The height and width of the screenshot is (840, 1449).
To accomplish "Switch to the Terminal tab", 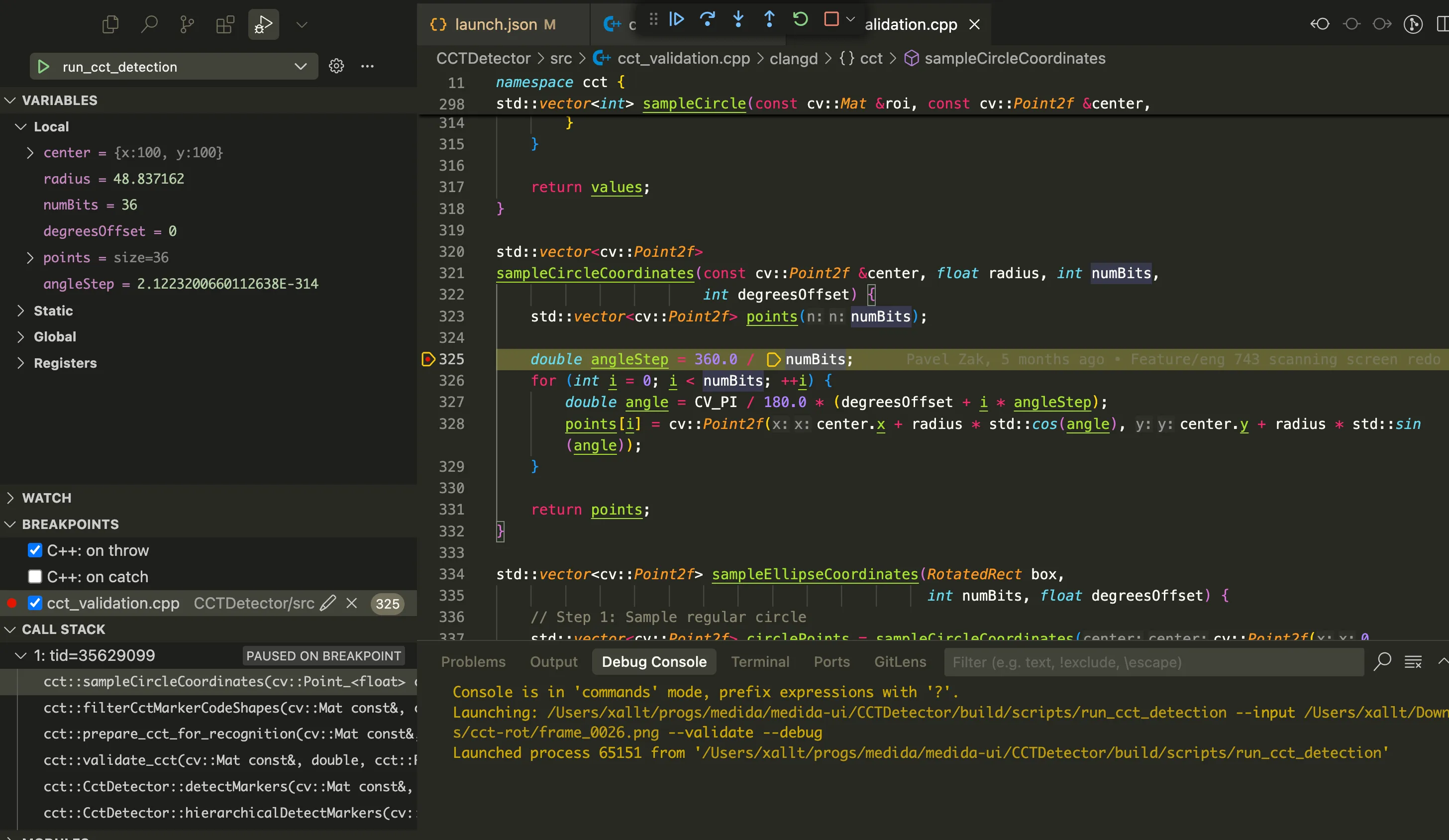I will point(760,661).
